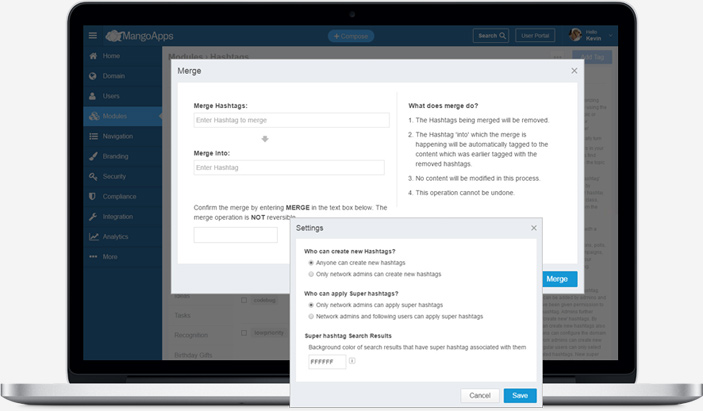Select the Recognition module row
This screenshot has height=411, width=703.
click(x=191, y=335)
